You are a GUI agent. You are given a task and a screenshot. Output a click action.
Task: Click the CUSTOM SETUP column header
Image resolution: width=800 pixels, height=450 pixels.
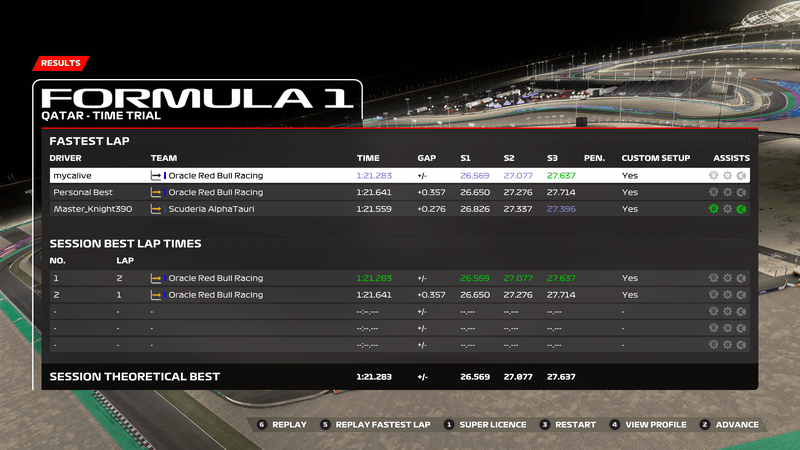[656, 158]
